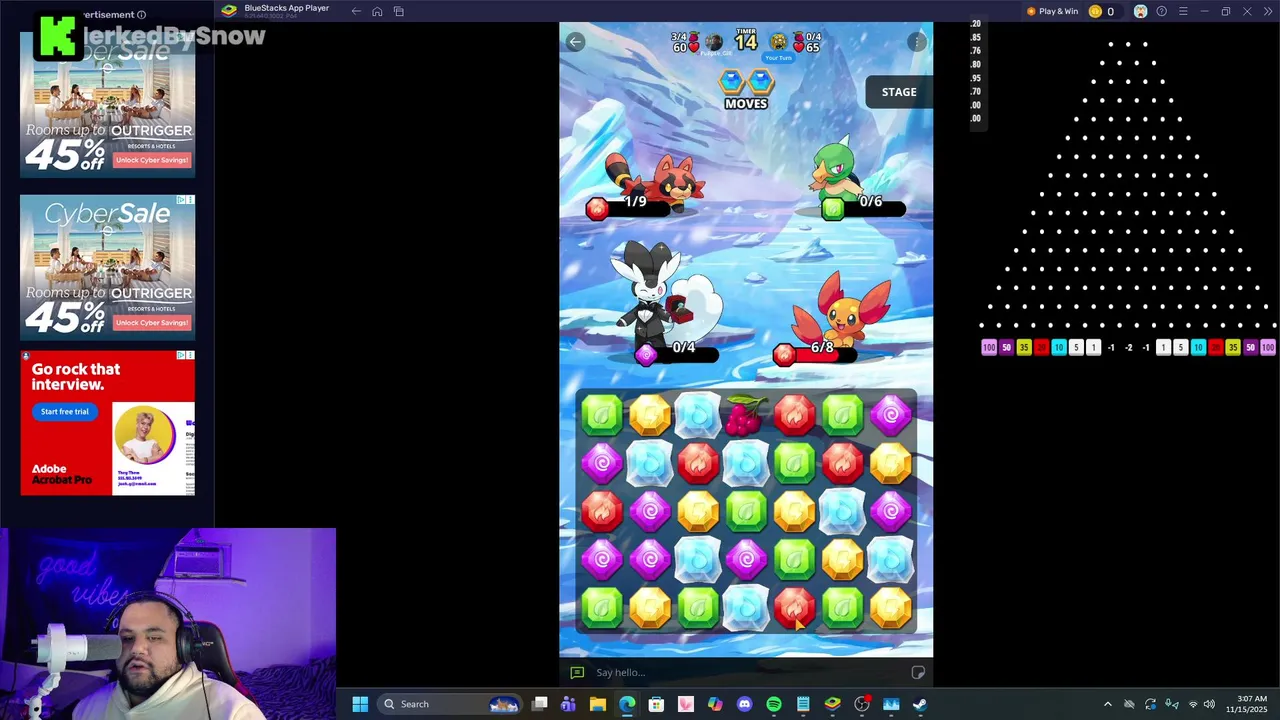This screenshot has height=720, width=1280.
Task: Open File Explorer from the taskbar
Action: click(x=597, y=704)
